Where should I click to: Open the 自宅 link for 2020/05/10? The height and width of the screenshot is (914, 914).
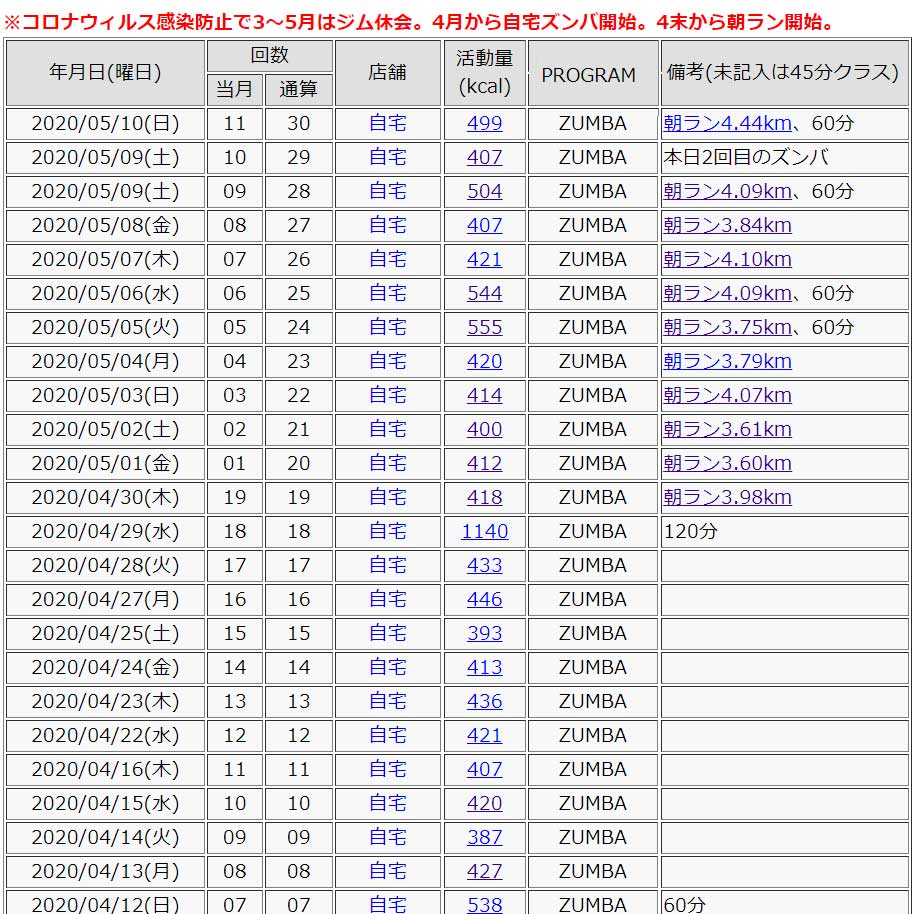(x=388, y=124)
